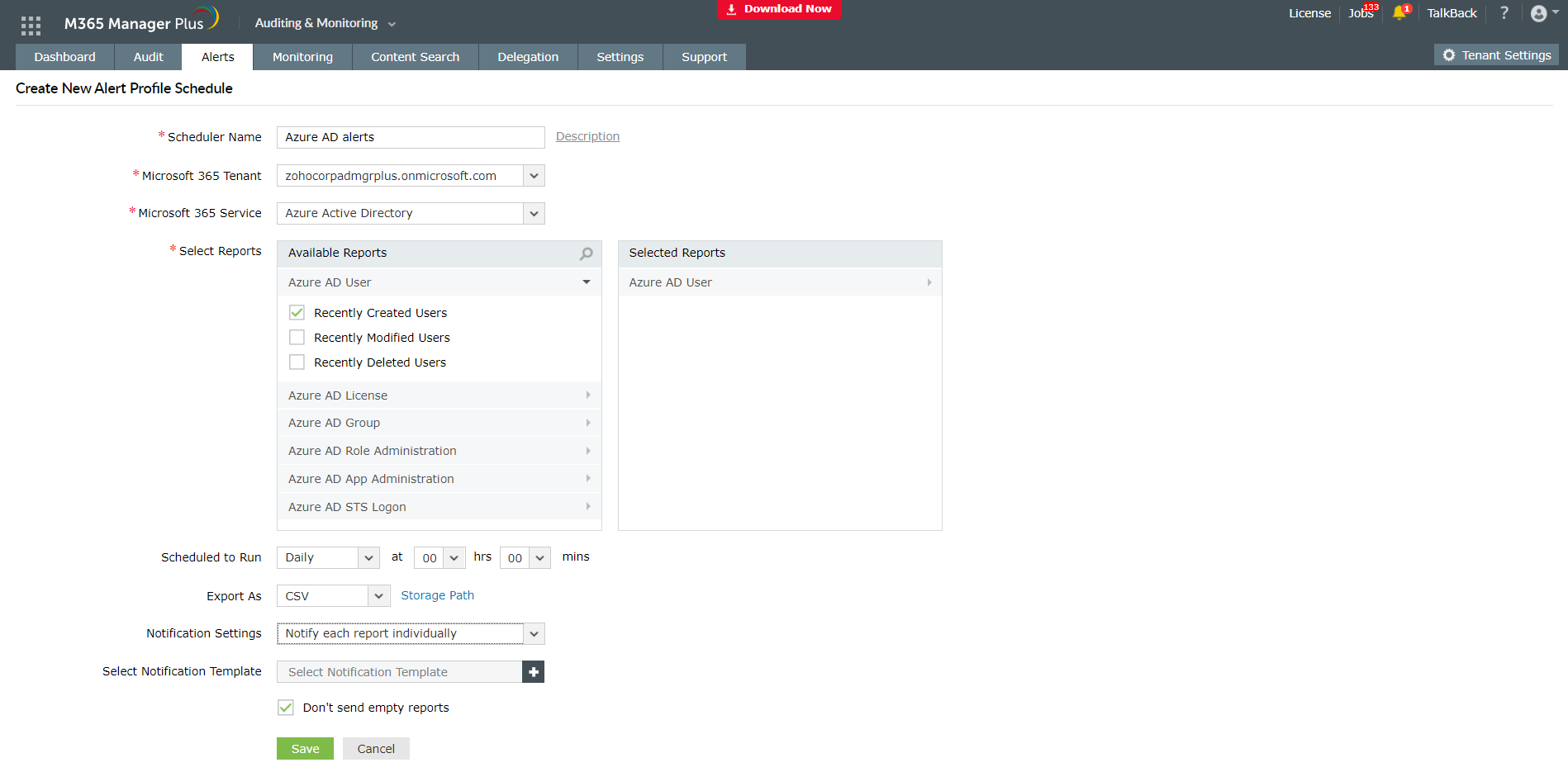Expand Azure AD STS Logon category
This screenshot has width=1568, height=772.
point(440,507)
